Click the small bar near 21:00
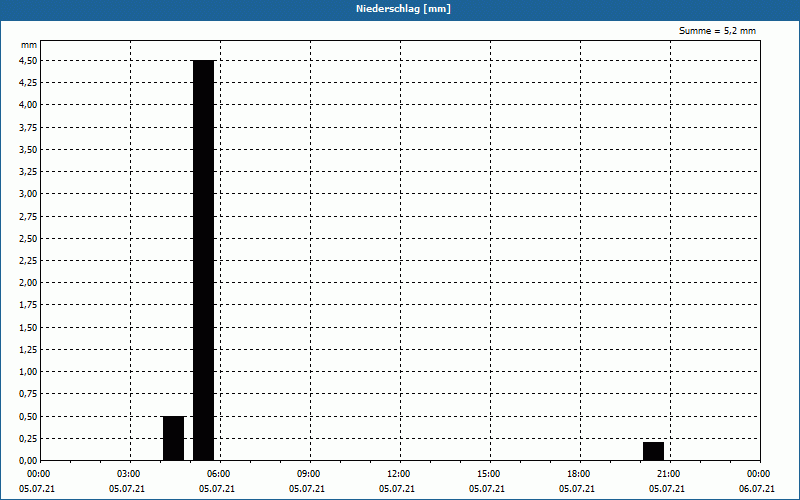 (x=654, y=451)
